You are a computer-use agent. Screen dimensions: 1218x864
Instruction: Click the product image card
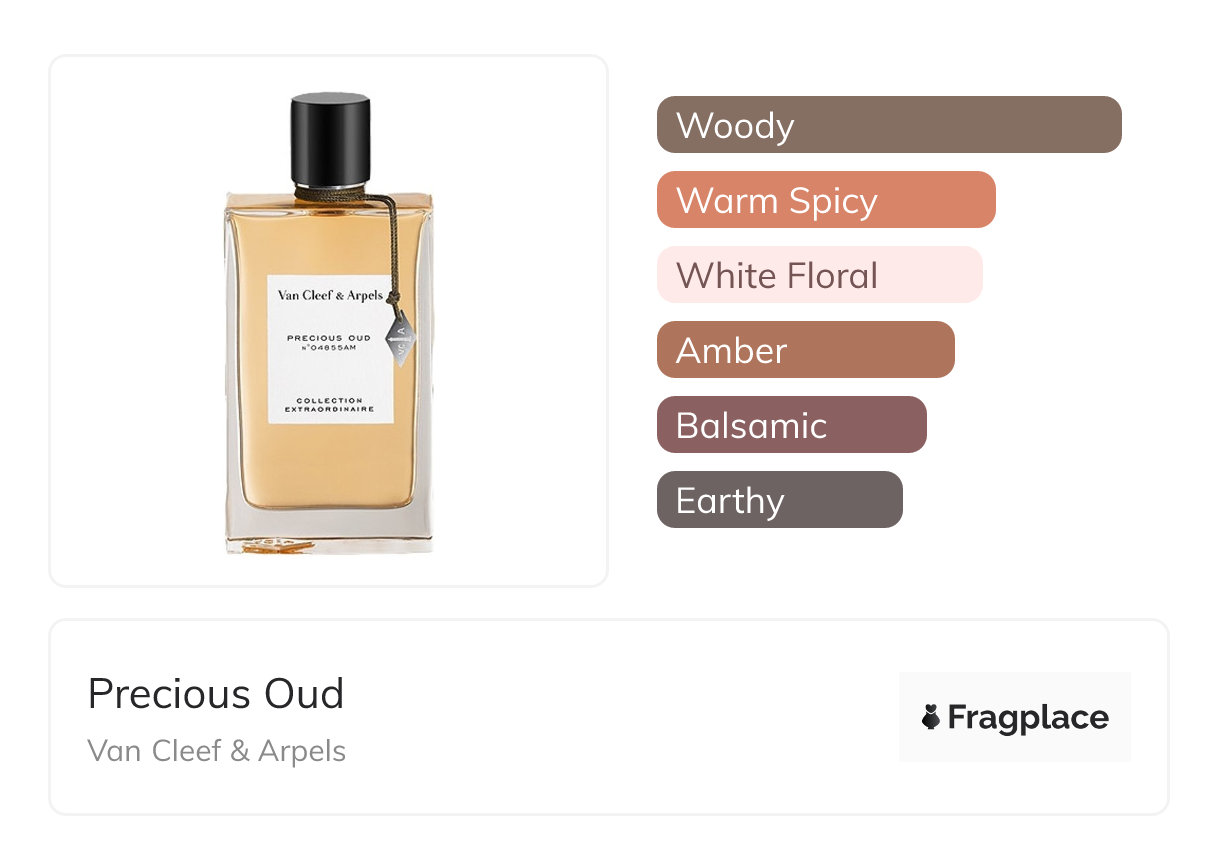click(x=329, y=321)
